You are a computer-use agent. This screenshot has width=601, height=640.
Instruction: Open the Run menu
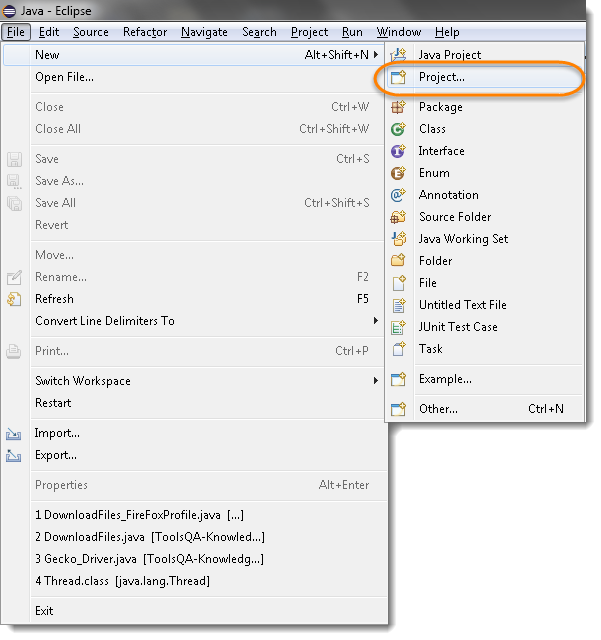pos(352,32)
